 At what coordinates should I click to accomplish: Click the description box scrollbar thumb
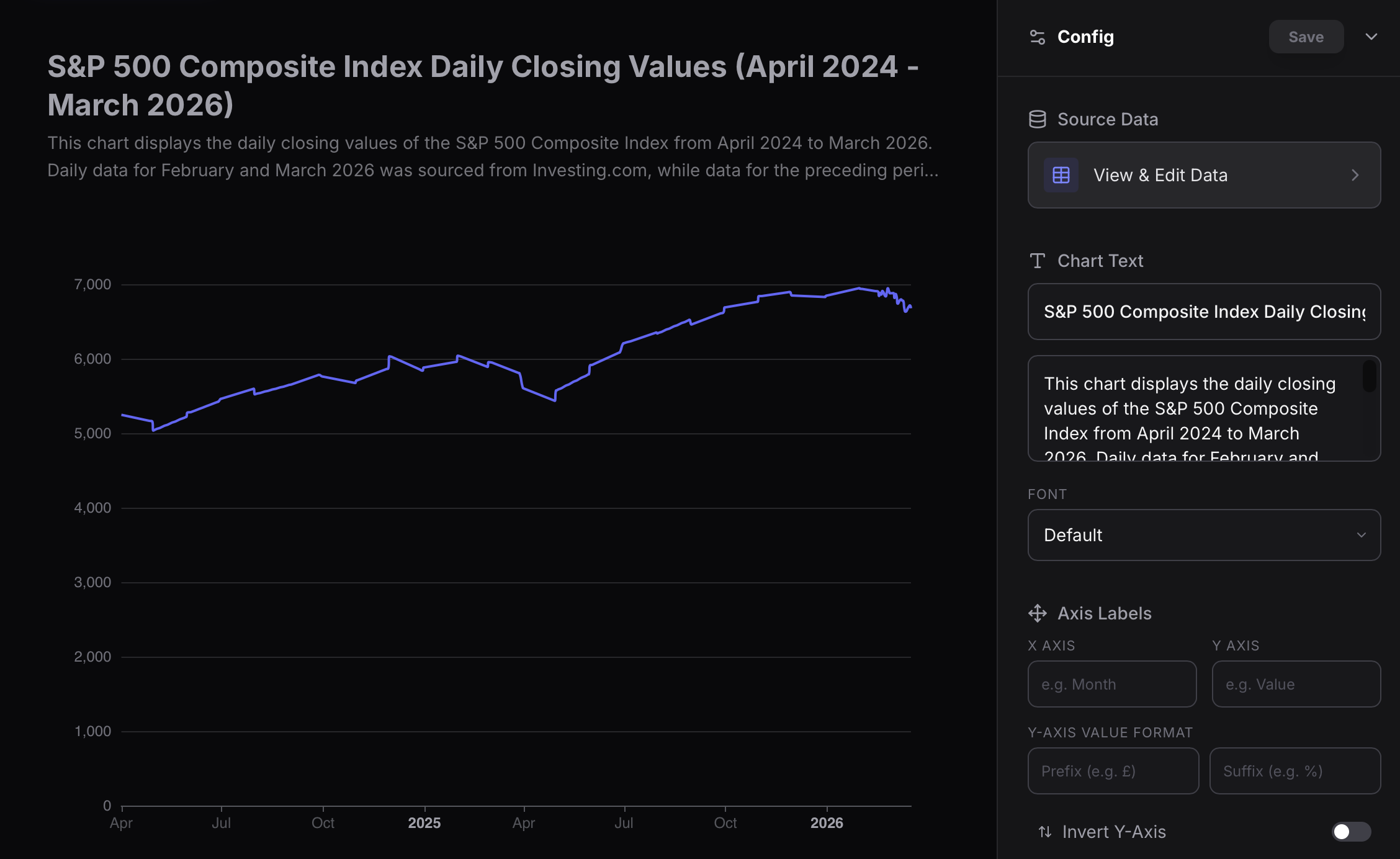1369,376
